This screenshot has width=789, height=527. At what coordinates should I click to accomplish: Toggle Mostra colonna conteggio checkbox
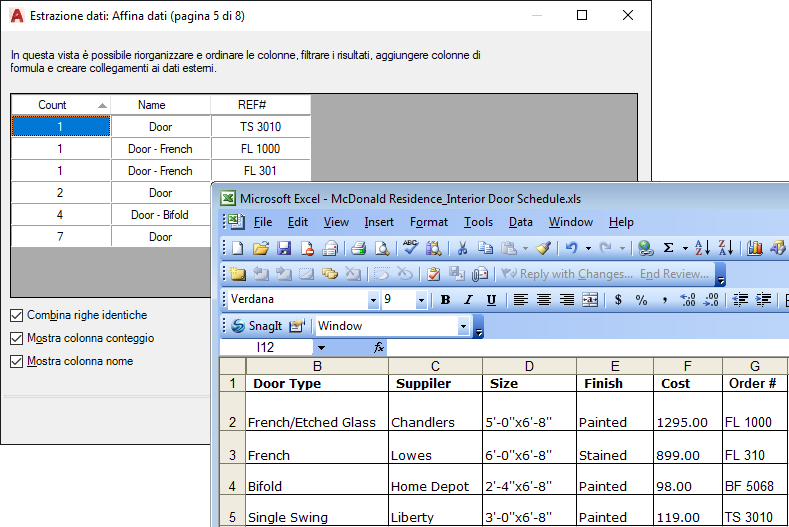17,338
